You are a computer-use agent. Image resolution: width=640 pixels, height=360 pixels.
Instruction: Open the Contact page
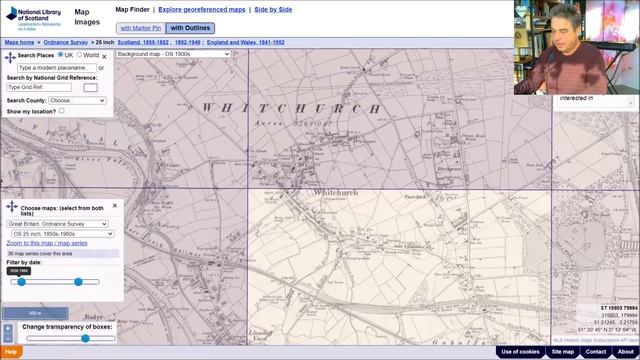coord(596,352)
